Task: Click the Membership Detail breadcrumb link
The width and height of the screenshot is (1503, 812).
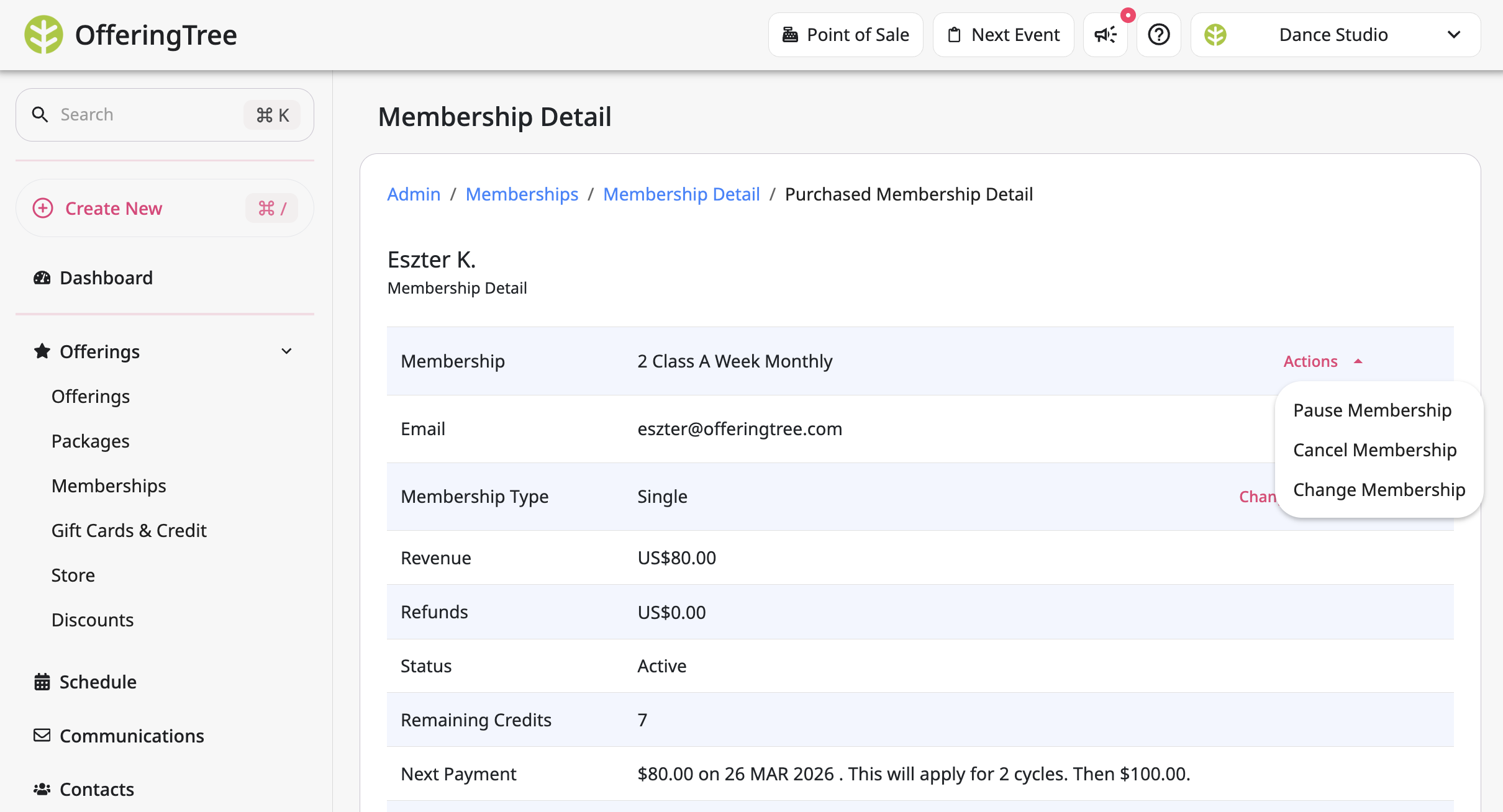Action: 681,194
